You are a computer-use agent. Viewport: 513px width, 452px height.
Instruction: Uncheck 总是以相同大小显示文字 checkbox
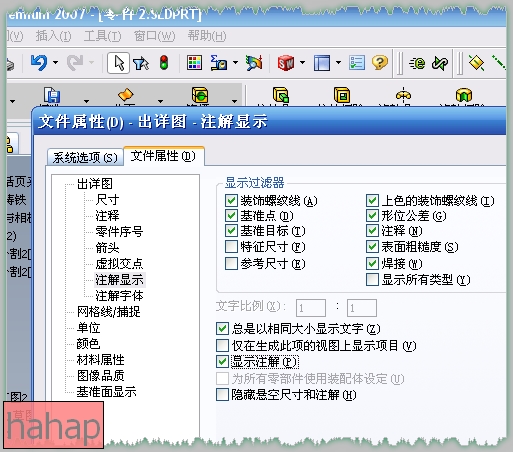pyautogui.click(x=222, y=329)
